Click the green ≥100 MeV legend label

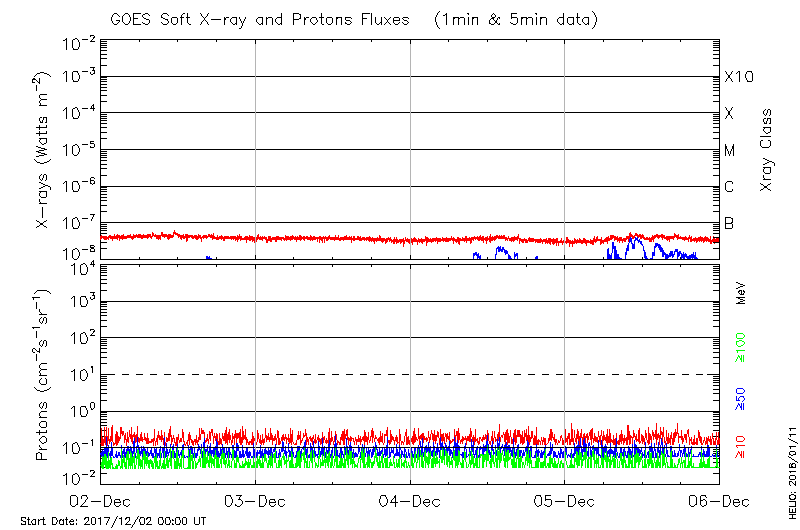(x=741, y=349)
